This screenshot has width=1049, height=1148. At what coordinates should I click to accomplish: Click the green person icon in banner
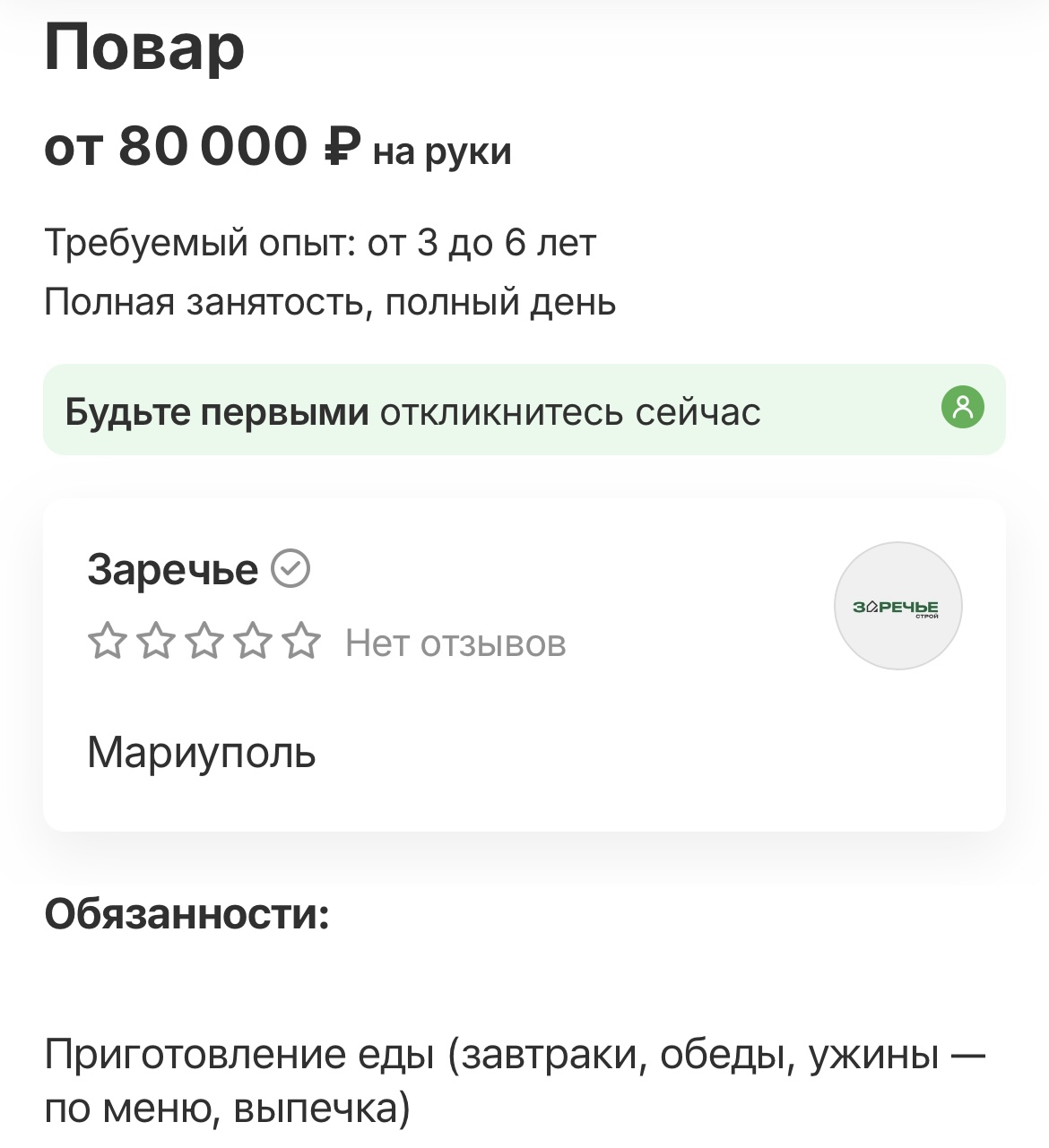click(962, 408)
